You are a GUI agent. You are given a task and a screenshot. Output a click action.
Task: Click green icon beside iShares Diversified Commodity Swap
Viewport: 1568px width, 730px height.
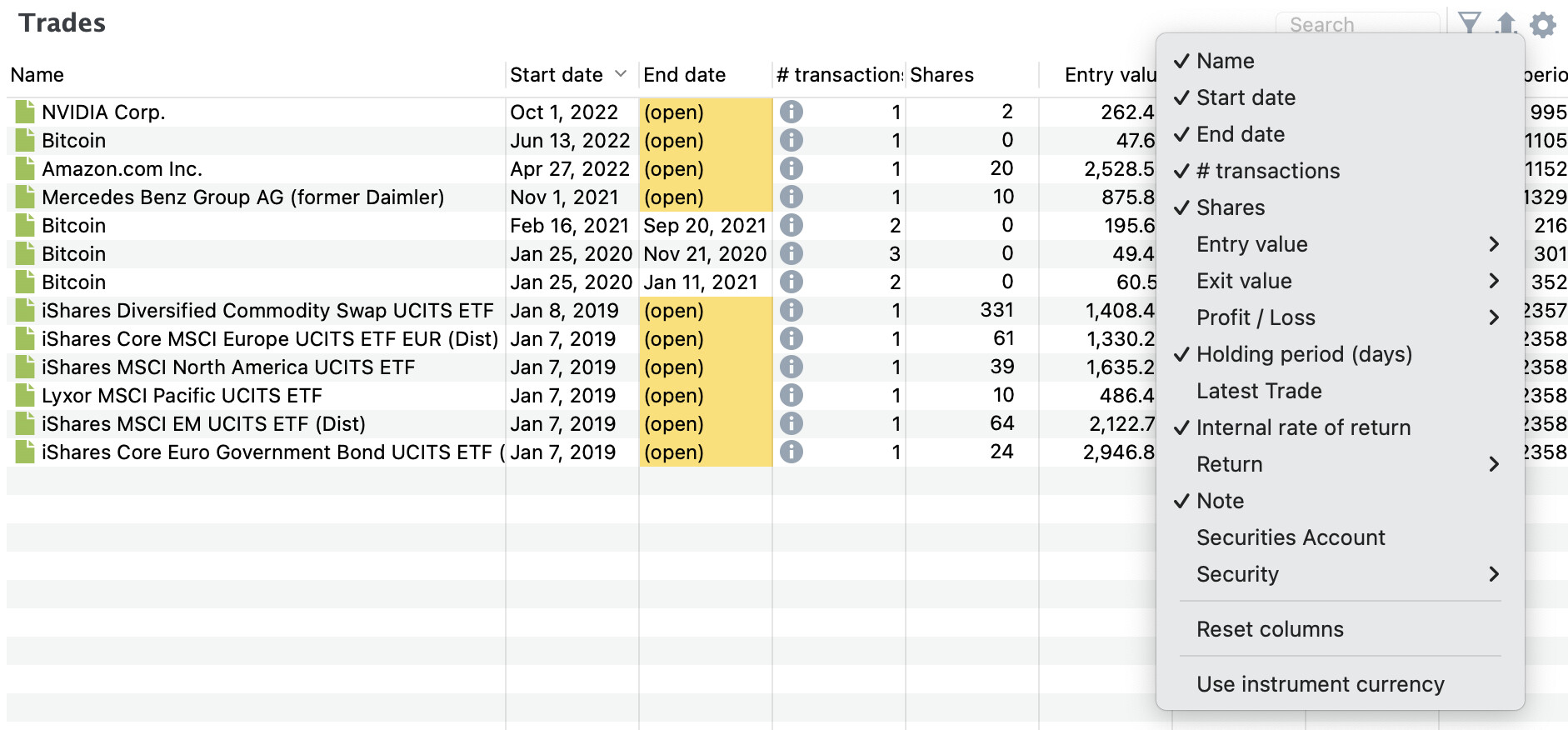click(25, 310)
